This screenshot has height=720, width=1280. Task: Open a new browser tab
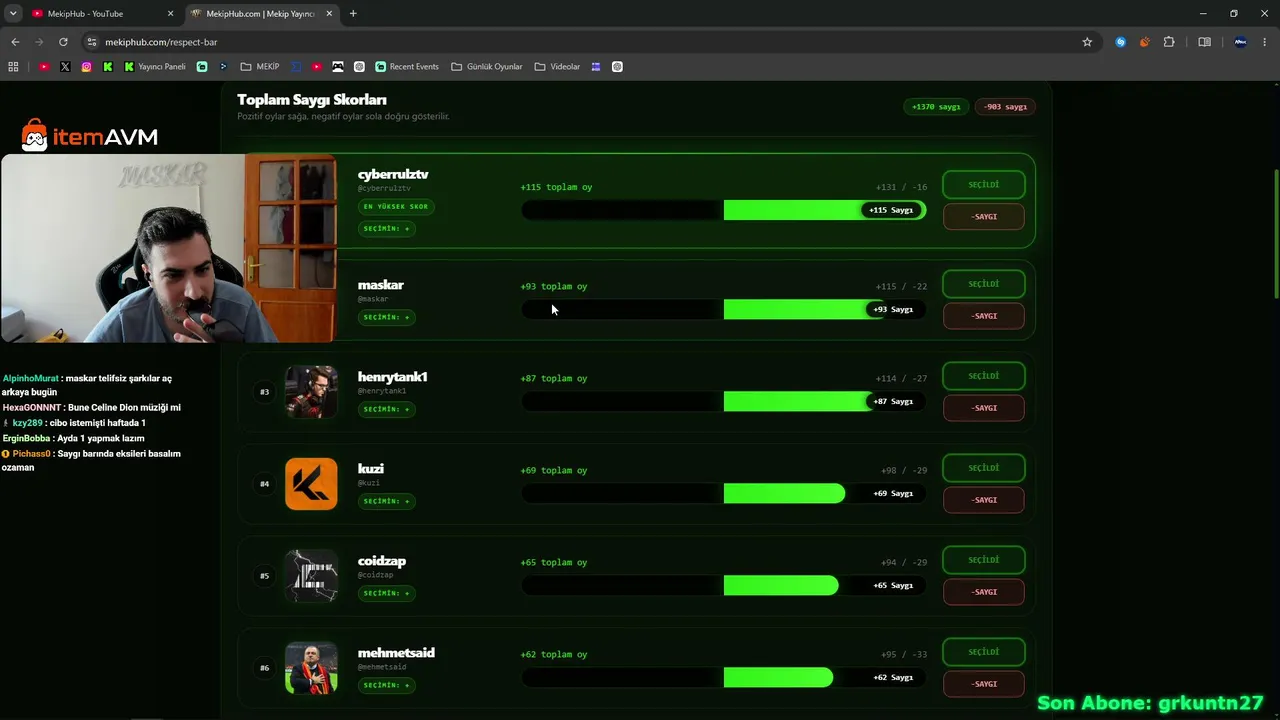[353, 14]
